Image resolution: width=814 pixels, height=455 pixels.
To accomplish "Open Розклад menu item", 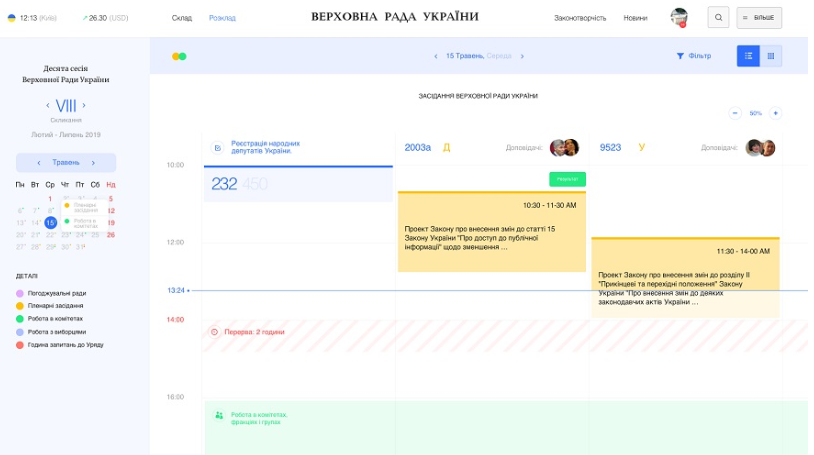I will (222, 18).
